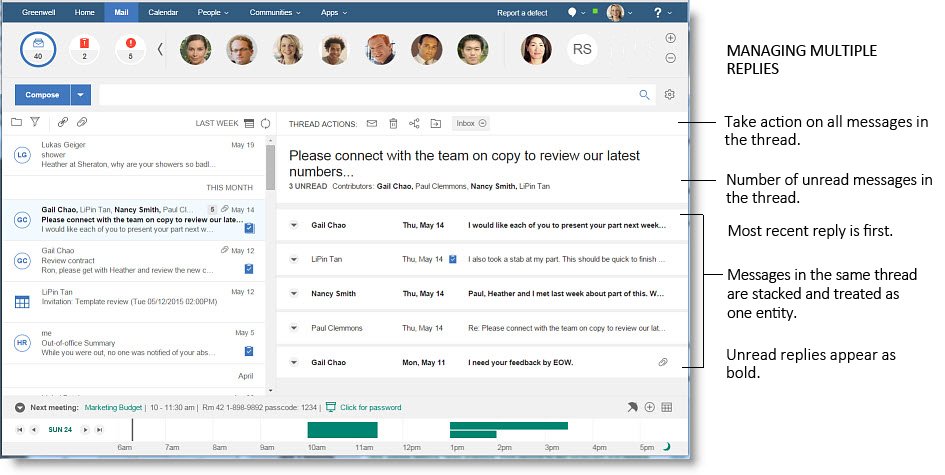Expand Paul Clemmons's reply in the thread

click(294, 329)
